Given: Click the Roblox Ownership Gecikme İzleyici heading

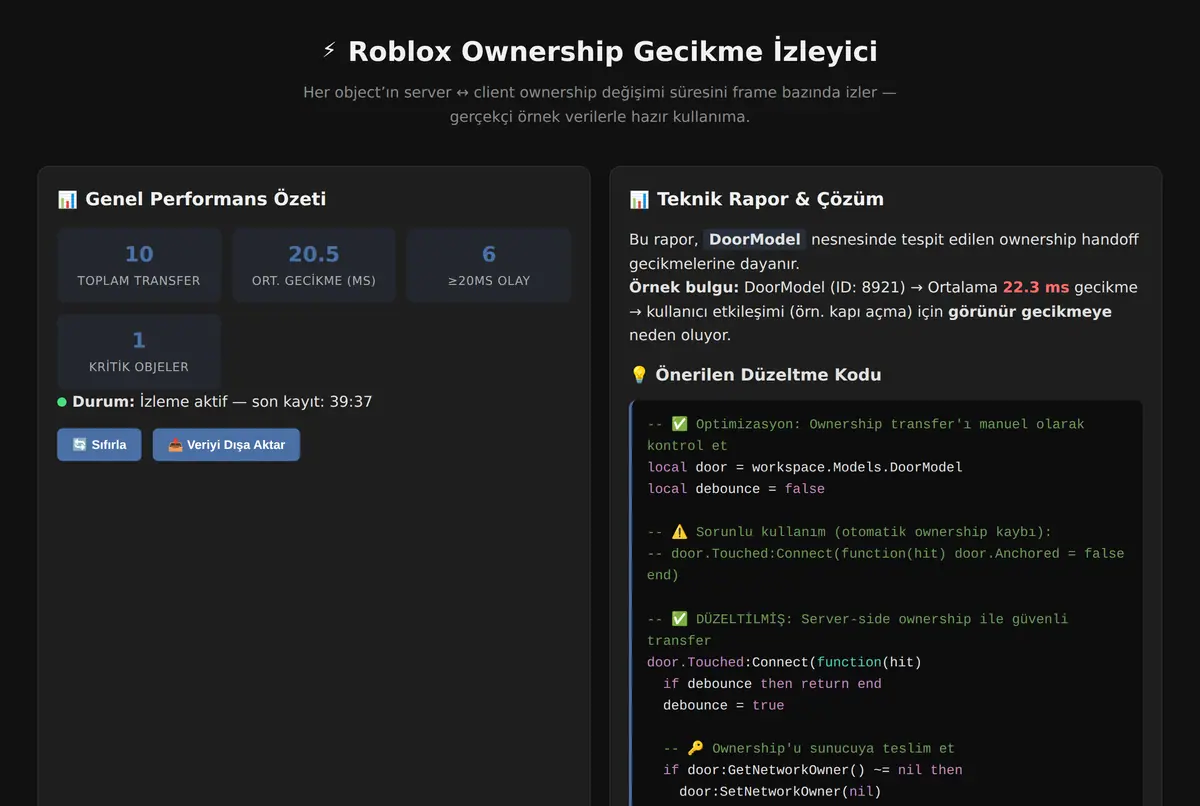Looking at the screenshot, I should click(x=612, y=51).
